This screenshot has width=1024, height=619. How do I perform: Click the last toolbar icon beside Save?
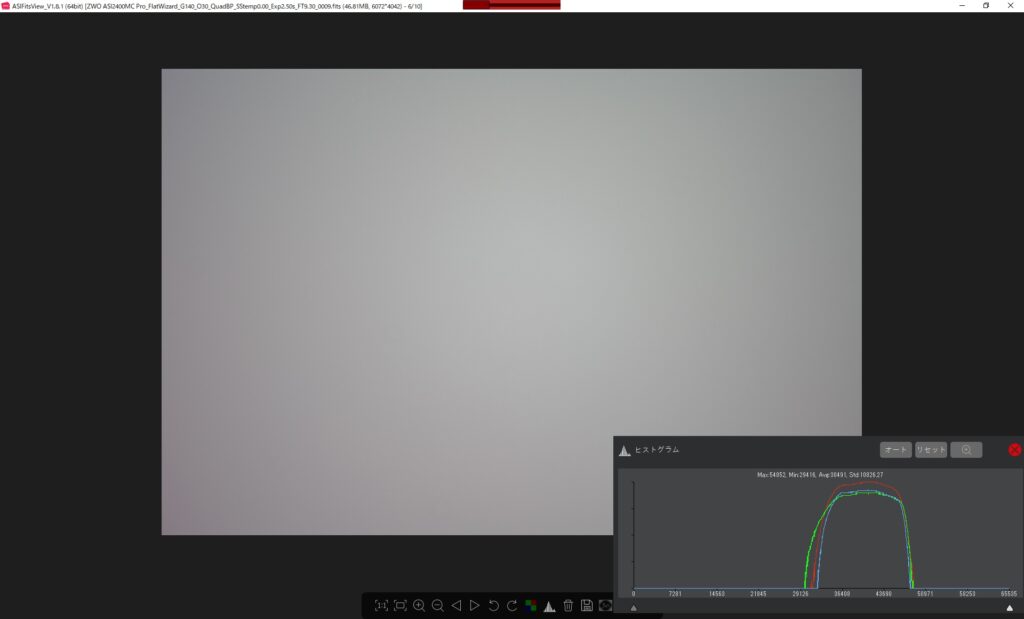pyautogui.click(x=605, y=605)
